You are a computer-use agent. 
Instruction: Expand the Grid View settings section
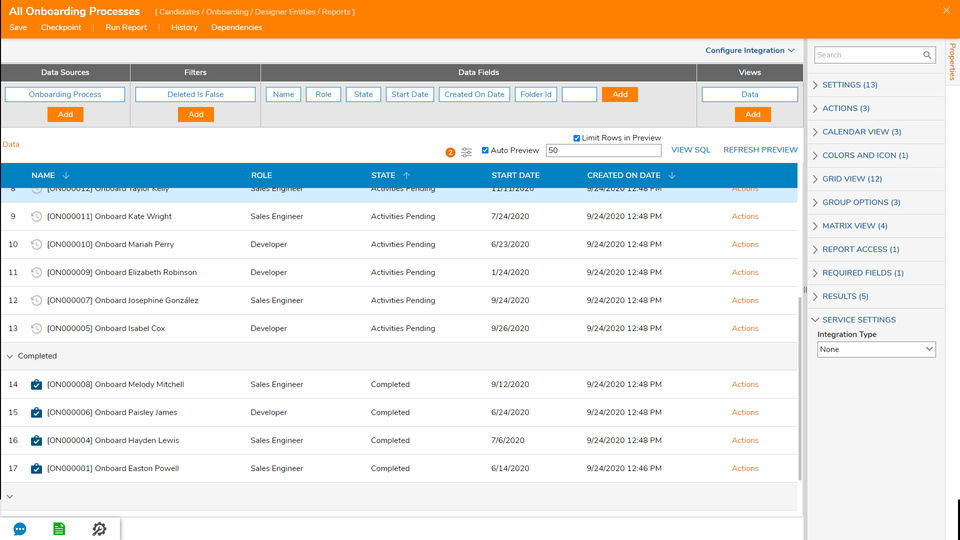(851, 179)
